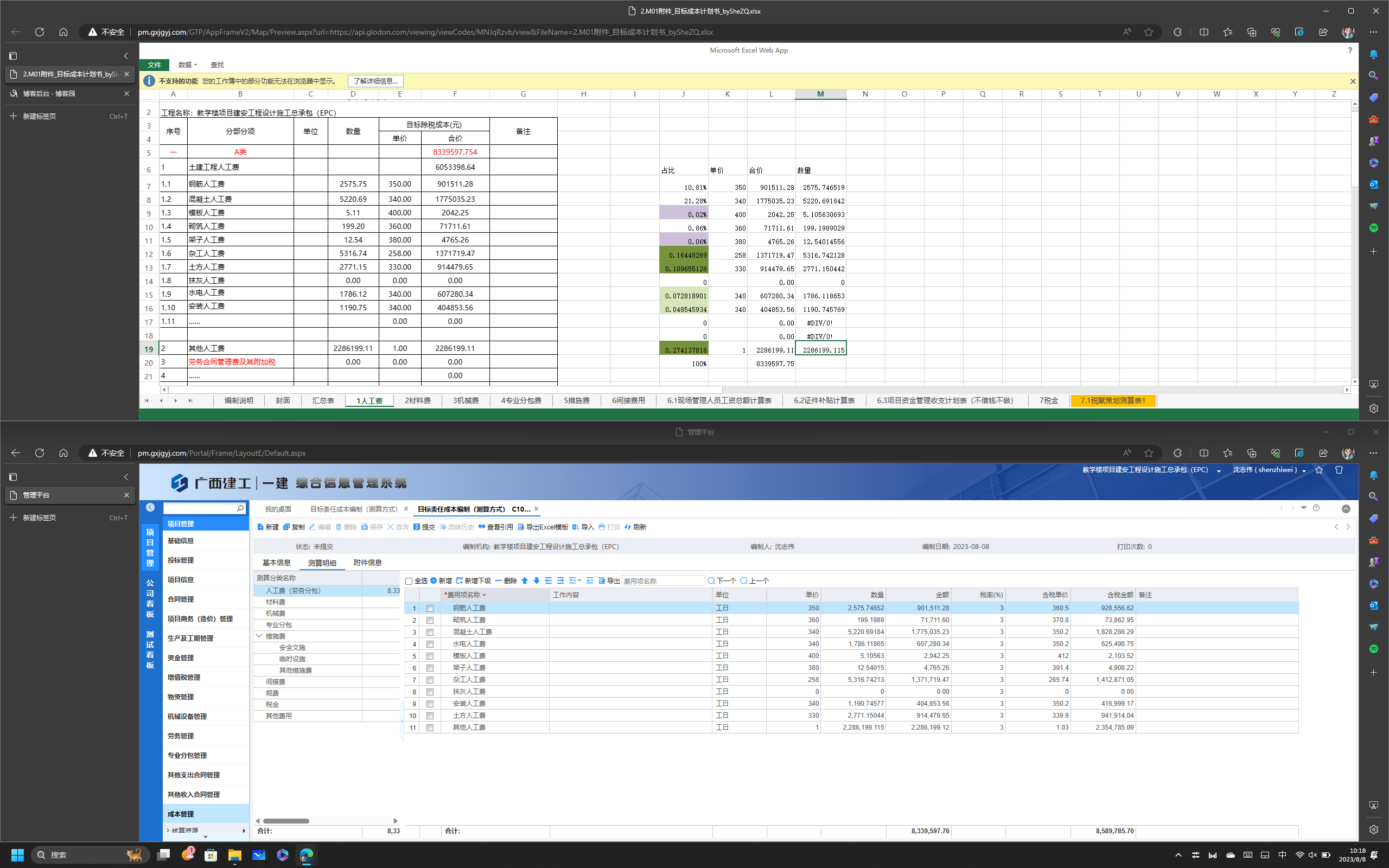Open the 数据 dropdown menu in Excel
1389x868 pixels.
coord(187,65)
